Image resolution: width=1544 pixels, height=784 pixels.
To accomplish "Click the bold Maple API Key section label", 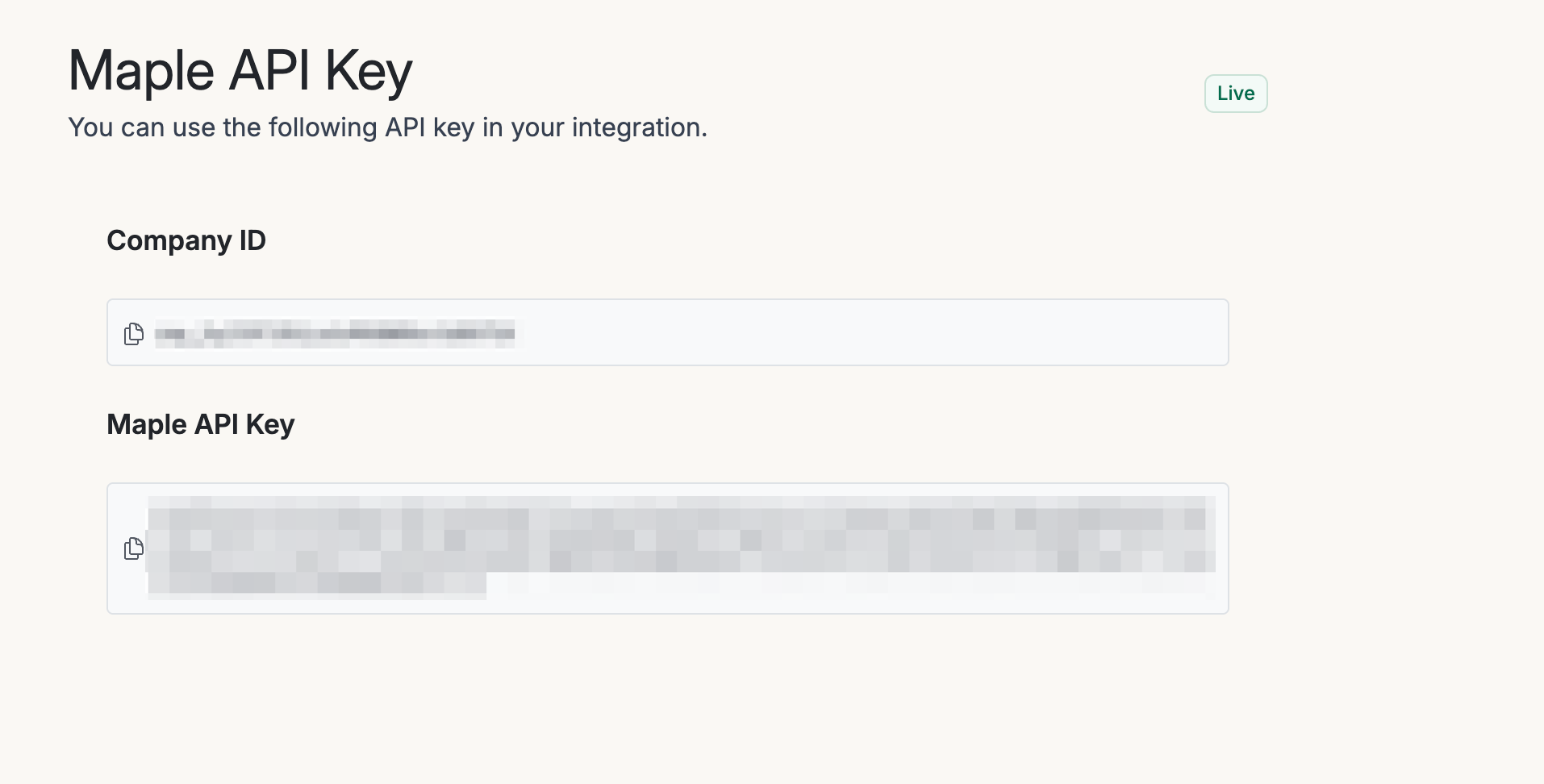I will 201,424.
